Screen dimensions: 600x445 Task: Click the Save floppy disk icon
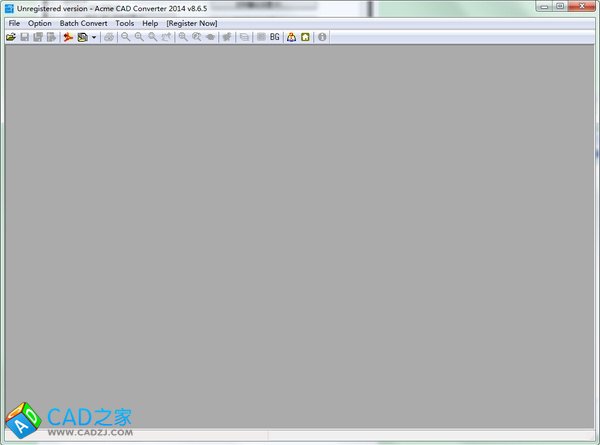24,37
